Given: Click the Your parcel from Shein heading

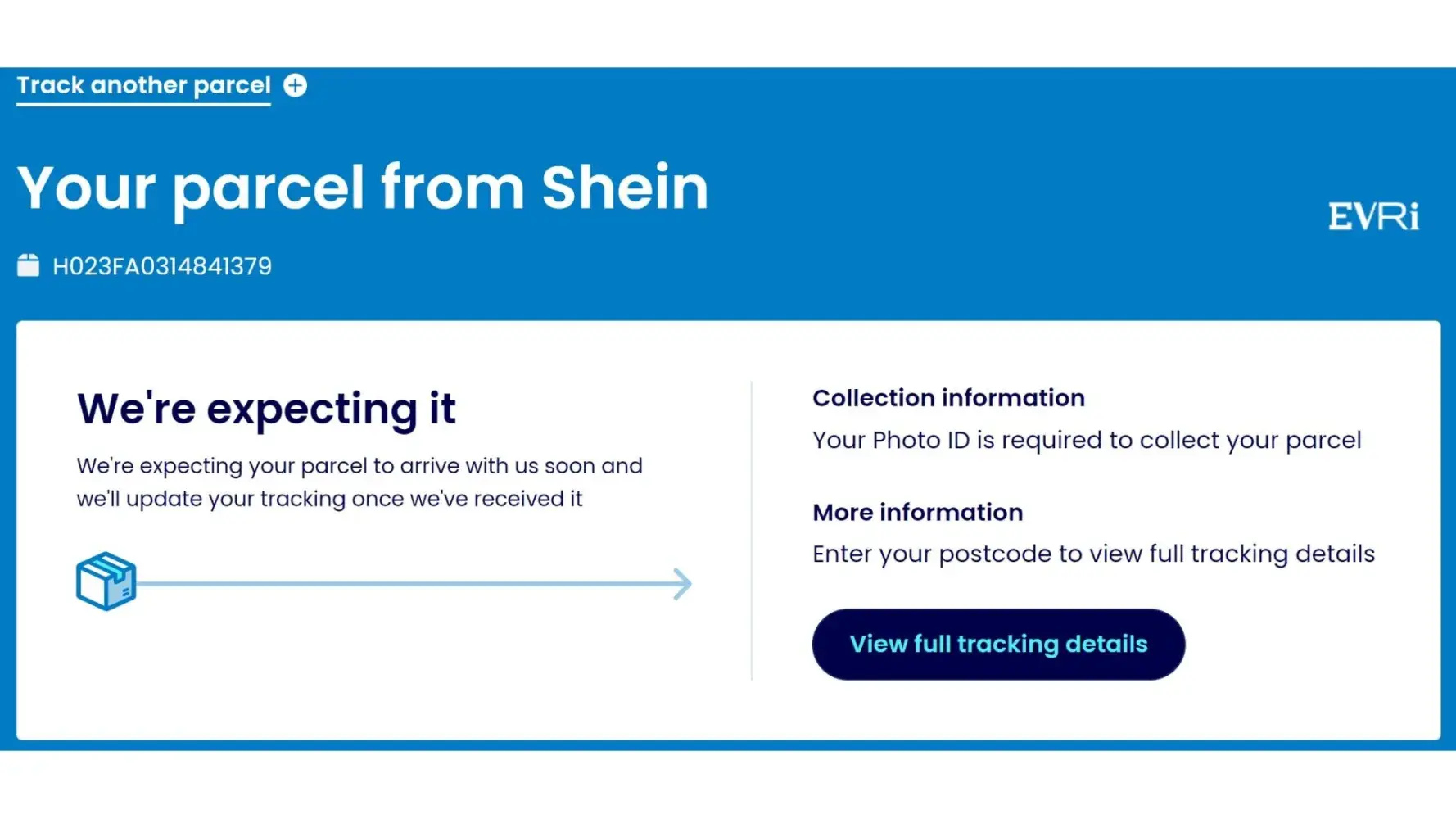Looking at the screenshot, I should [362, 188].
